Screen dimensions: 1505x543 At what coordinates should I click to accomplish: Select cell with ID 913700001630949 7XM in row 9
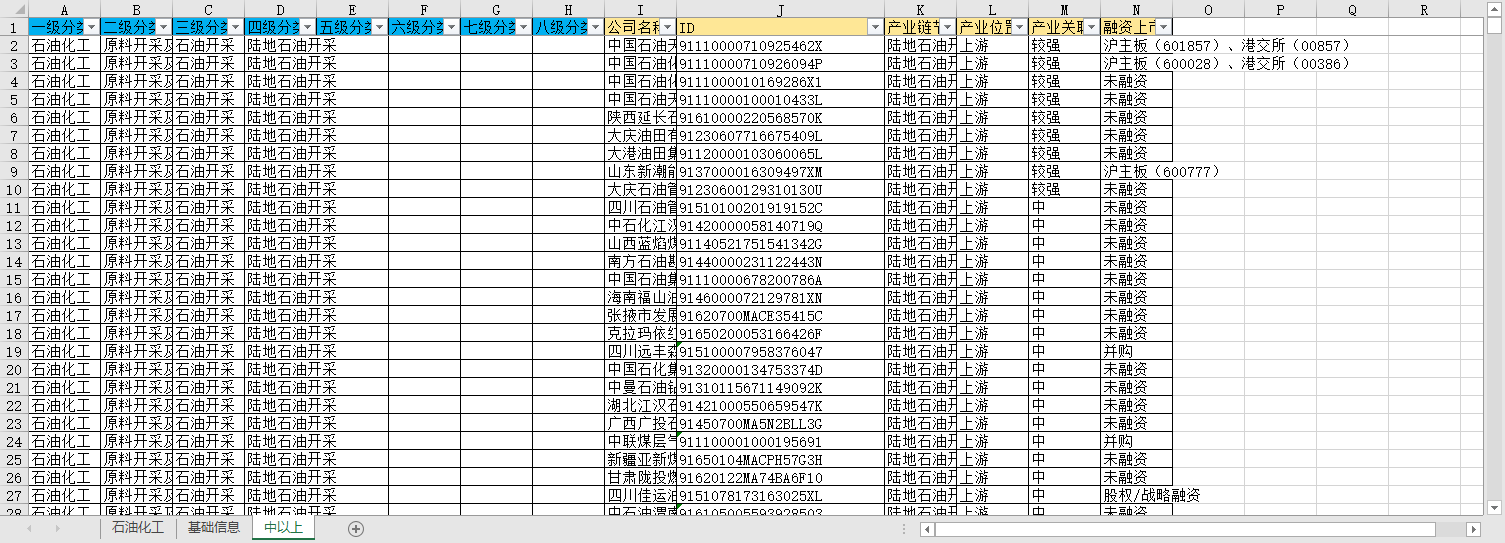(780, 172)
